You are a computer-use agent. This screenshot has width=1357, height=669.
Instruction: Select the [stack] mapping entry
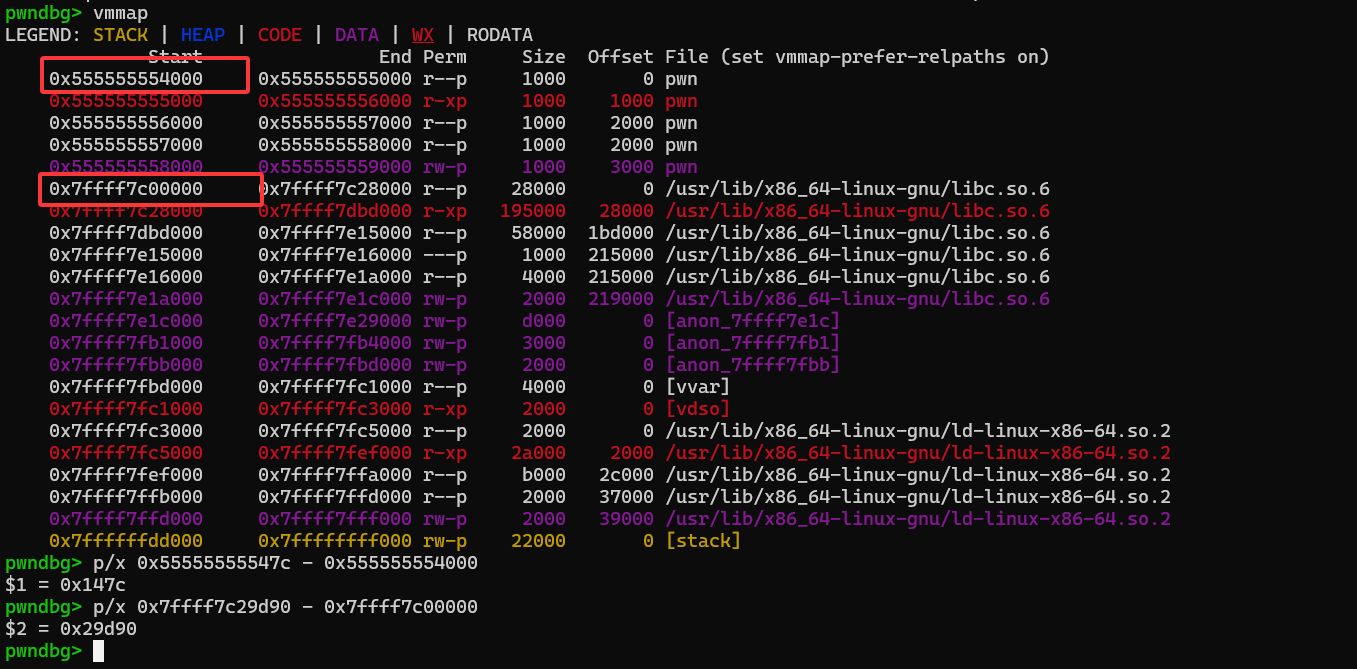click(703, 540)
